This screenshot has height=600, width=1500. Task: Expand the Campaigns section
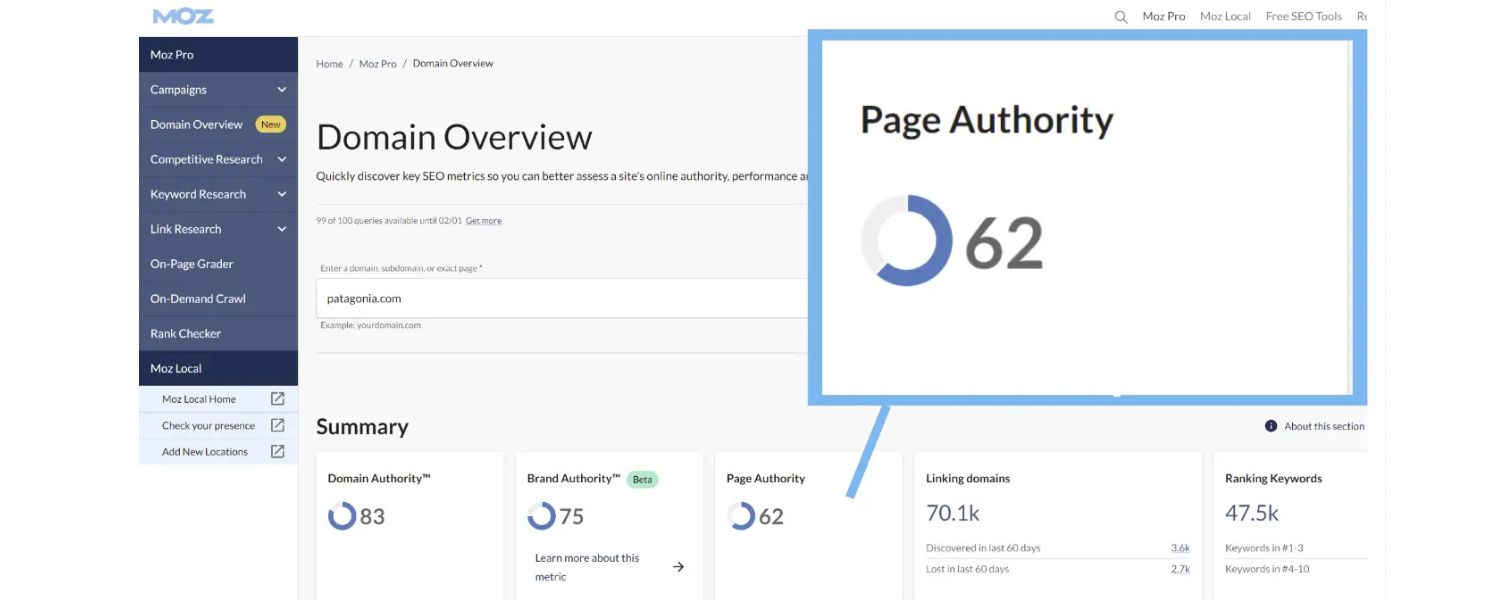coord(284,89)
